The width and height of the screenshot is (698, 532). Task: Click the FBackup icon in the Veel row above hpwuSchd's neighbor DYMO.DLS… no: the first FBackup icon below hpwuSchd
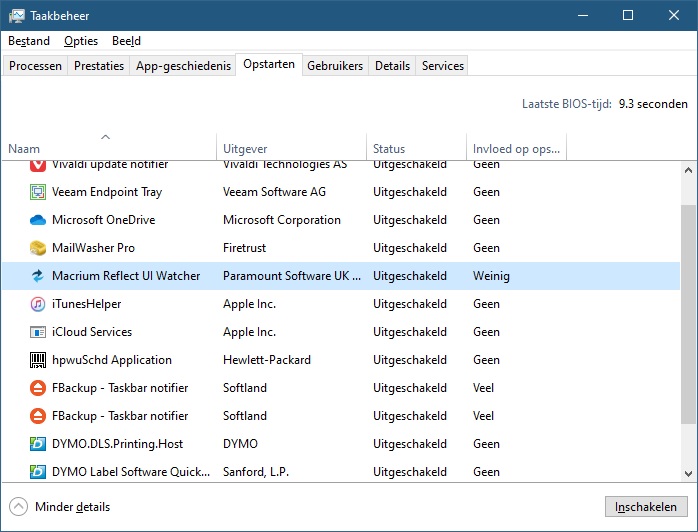[38, 388]
